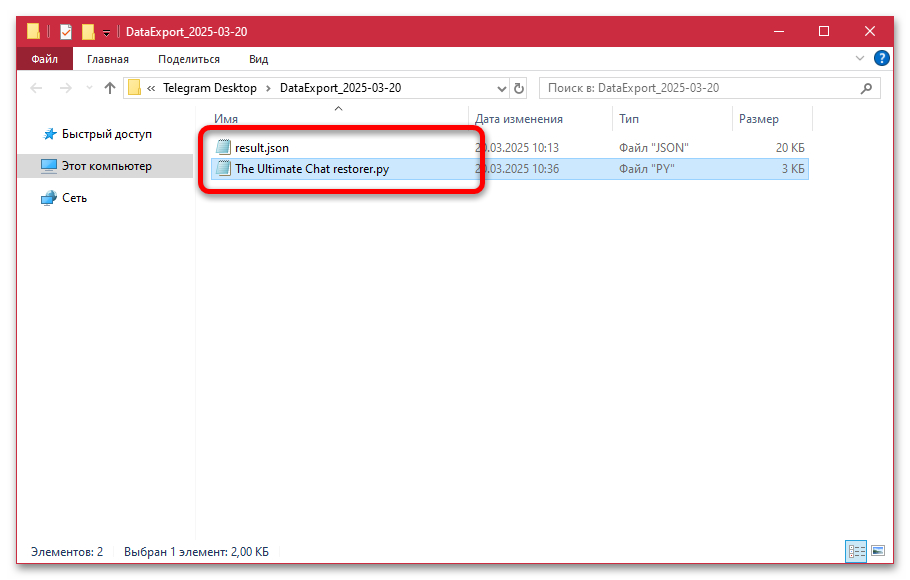Viewport: 910px width, 580px height.
Task: Open the recent locations dropdown arrow
Action: pos(88,88)
